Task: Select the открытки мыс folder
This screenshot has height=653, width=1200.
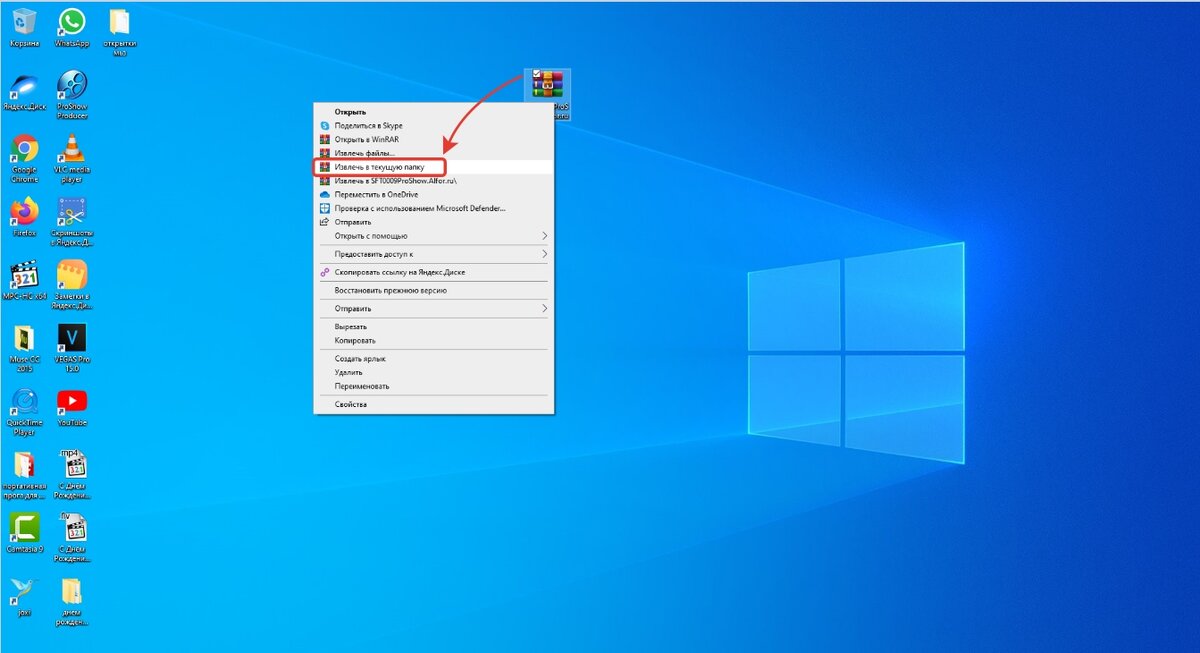Action: click(x=119, y=32)
